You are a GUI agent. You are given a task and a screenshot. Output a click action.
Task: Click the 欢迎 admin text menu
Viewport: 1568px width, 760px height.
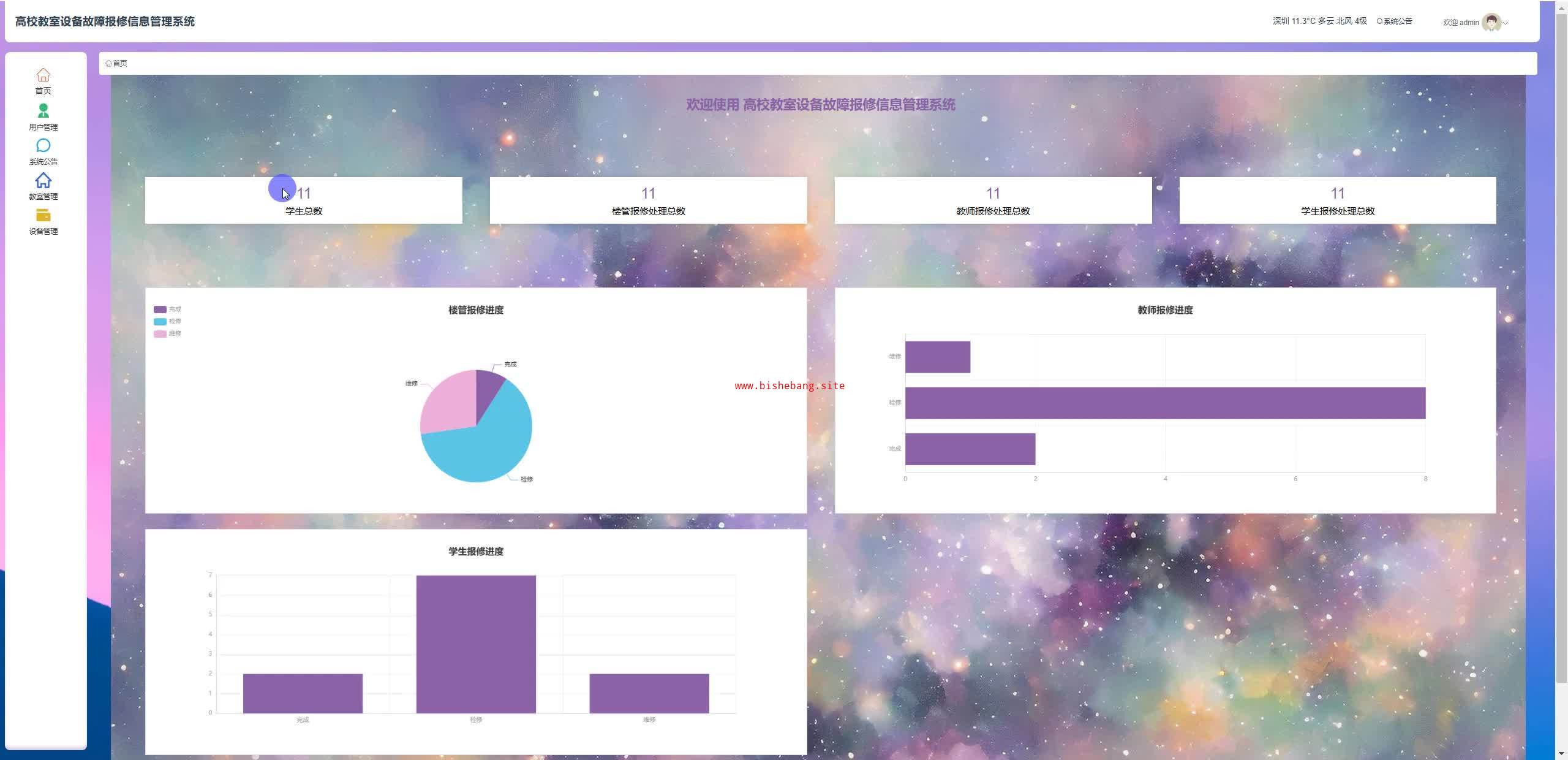[1460, 23]
